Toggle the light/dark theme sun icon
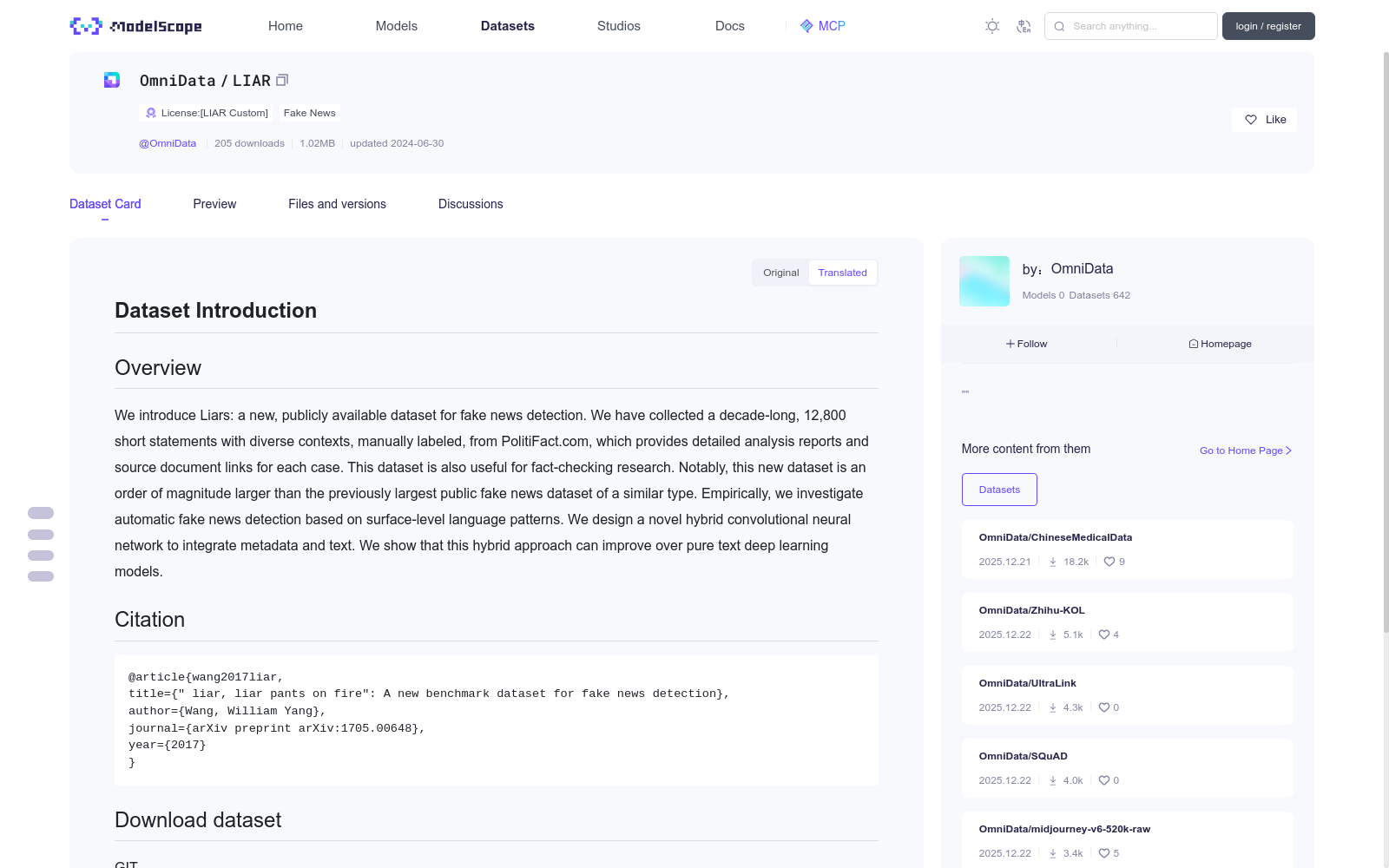Screen dimensions: 1389x868 [x=992, y=26]
